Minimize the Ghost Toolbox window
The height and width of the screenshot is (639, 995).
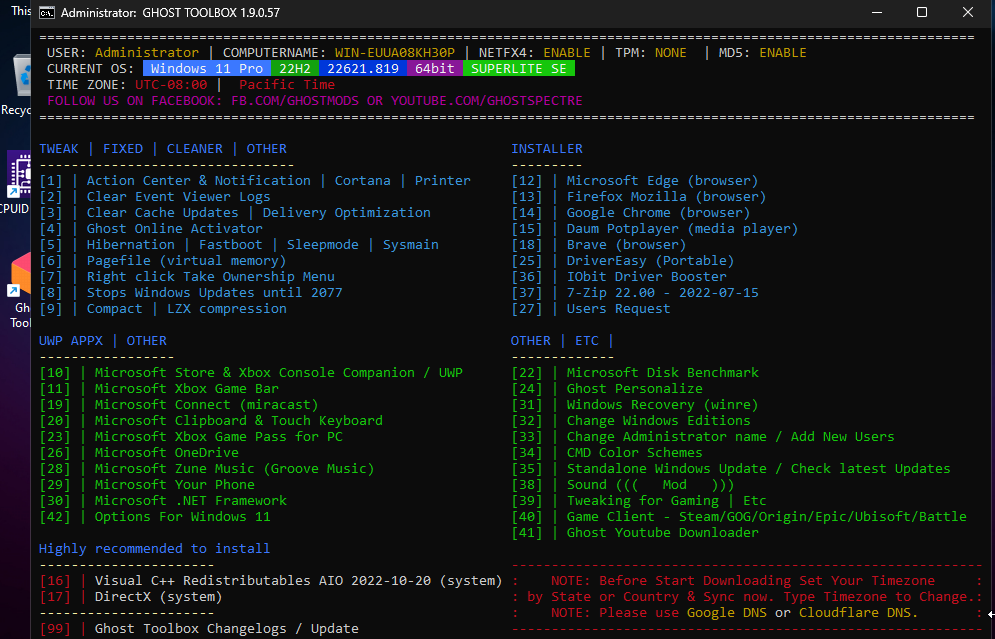(877, 13)
